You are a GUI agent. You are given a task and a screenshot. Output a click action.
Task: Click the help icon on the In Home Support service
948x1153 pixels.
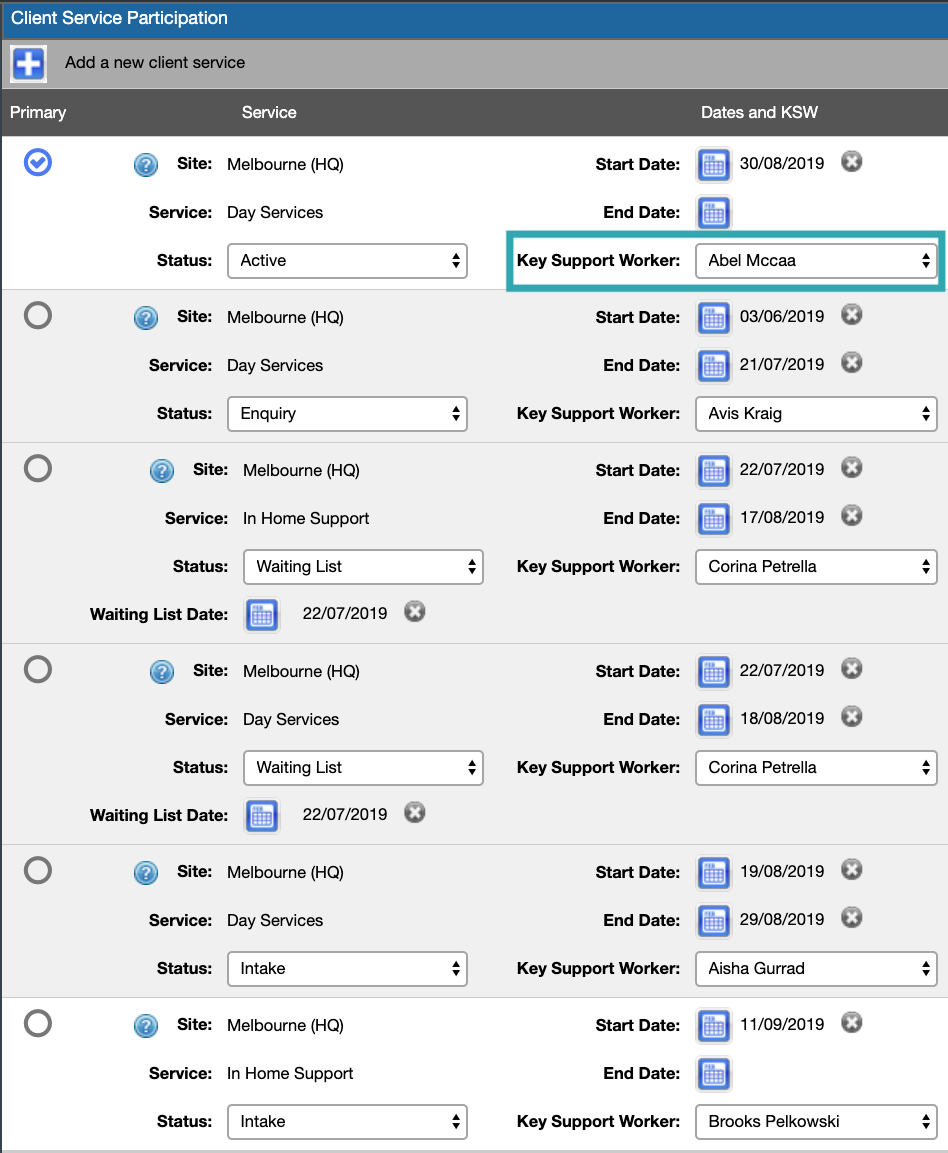click(162, 470)
